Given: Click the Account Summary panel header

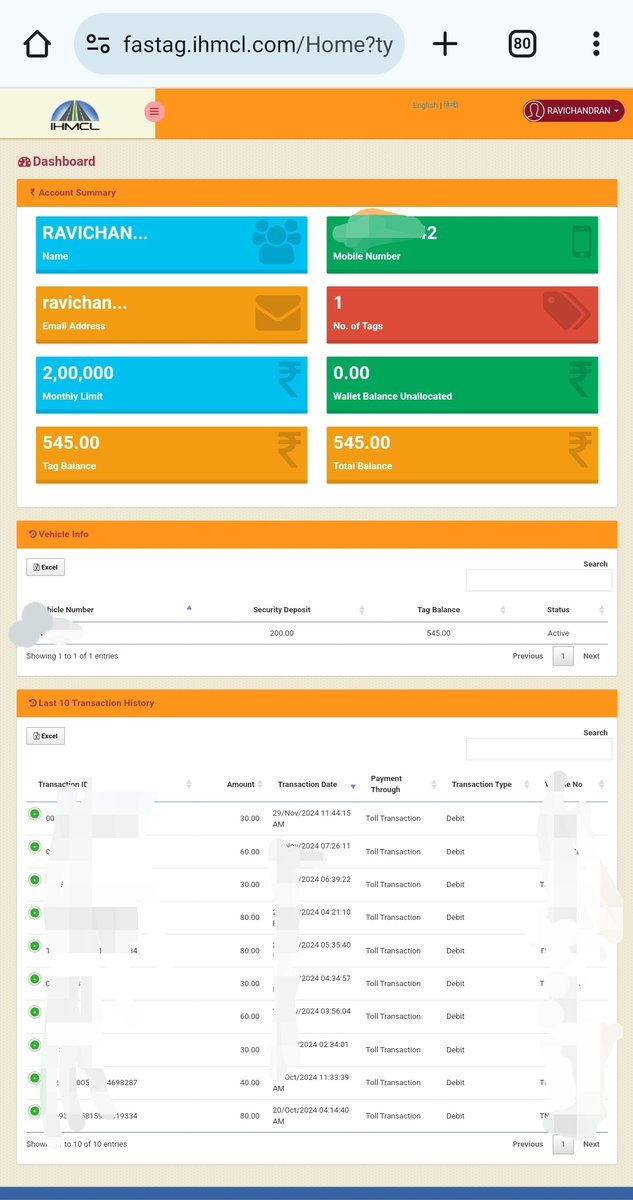Looking at the screenshot, I should coord(317,192).
